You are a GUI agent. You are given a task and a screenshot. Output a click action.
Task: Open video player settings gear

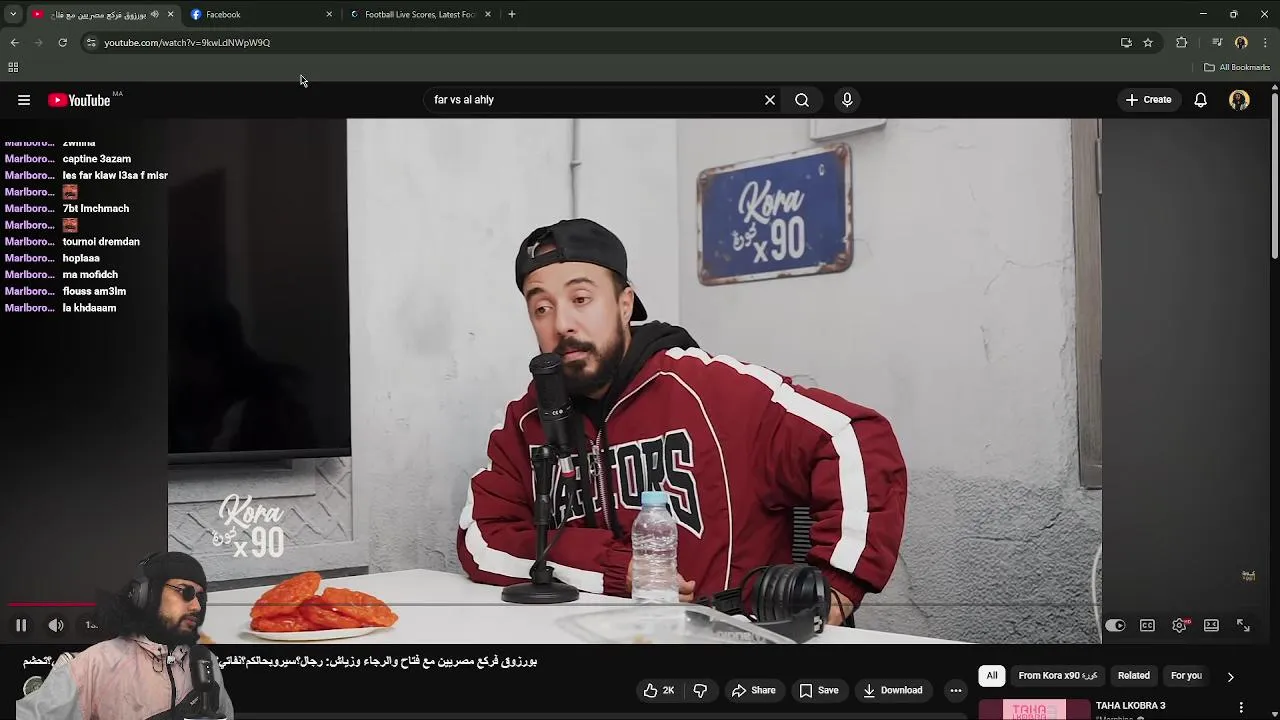tap(1180, 625)
